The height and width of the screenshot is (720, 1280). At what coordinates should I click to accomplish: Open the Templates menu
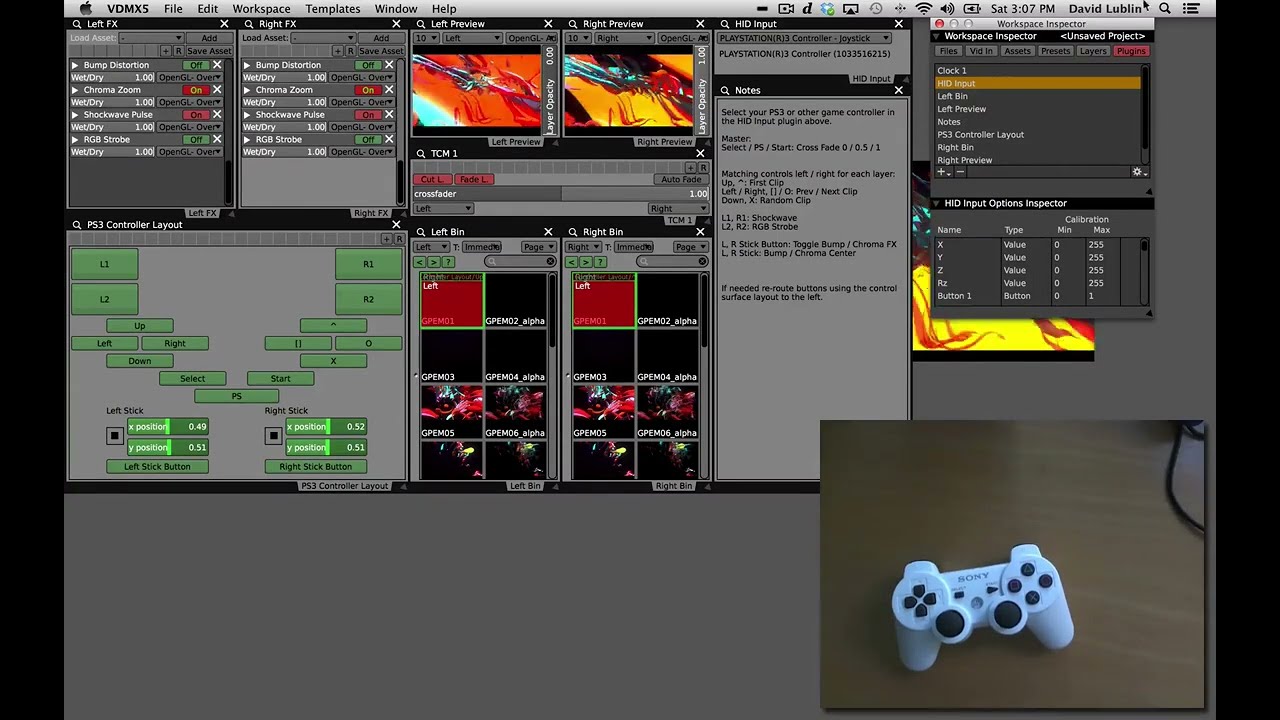[333, 9]
